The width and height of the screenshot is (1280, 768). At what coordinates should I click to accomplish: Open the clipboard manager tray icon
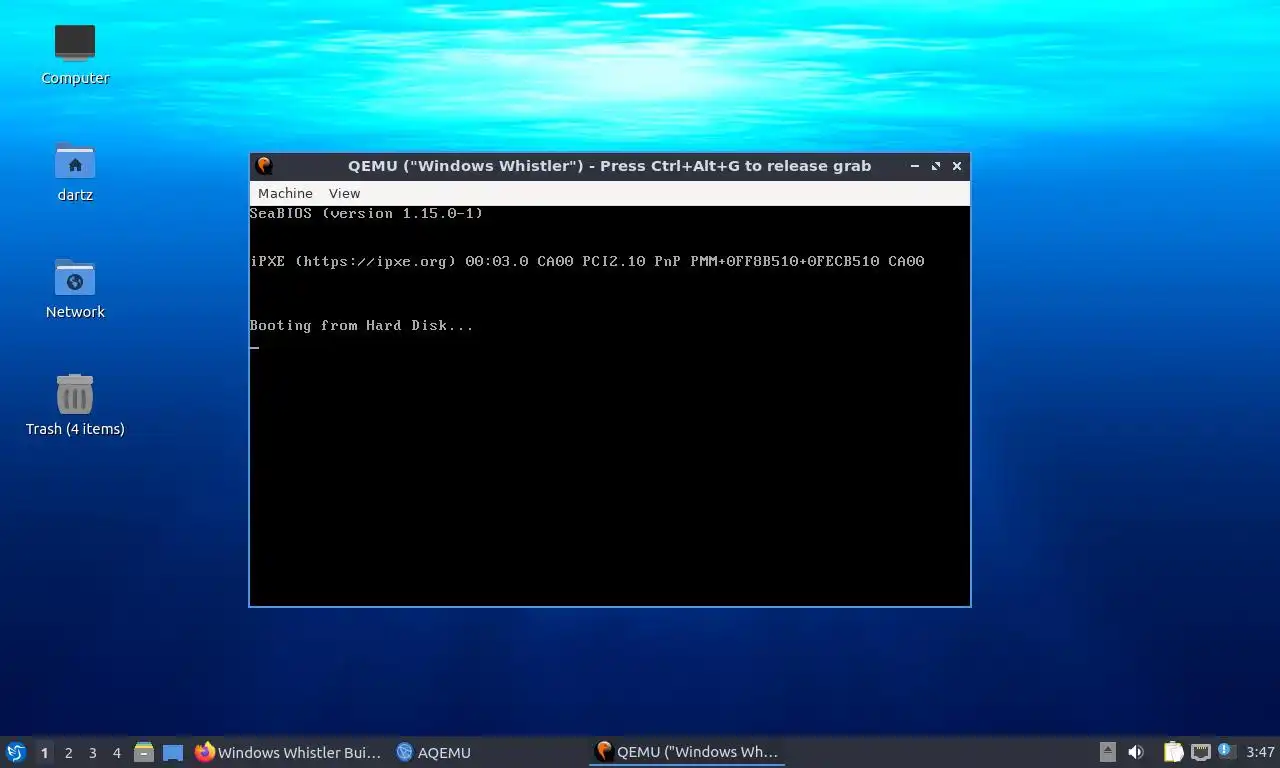[x=1173, y=752]
